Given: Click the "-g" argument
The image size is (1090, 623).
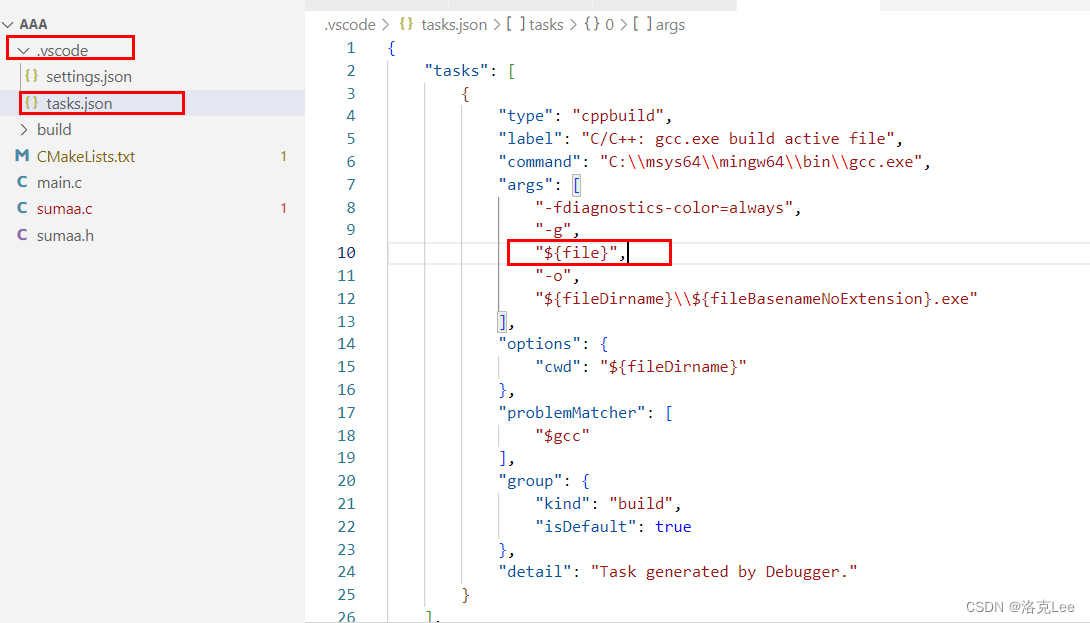Looking at the screenshot, I should [x=553, y=230].
